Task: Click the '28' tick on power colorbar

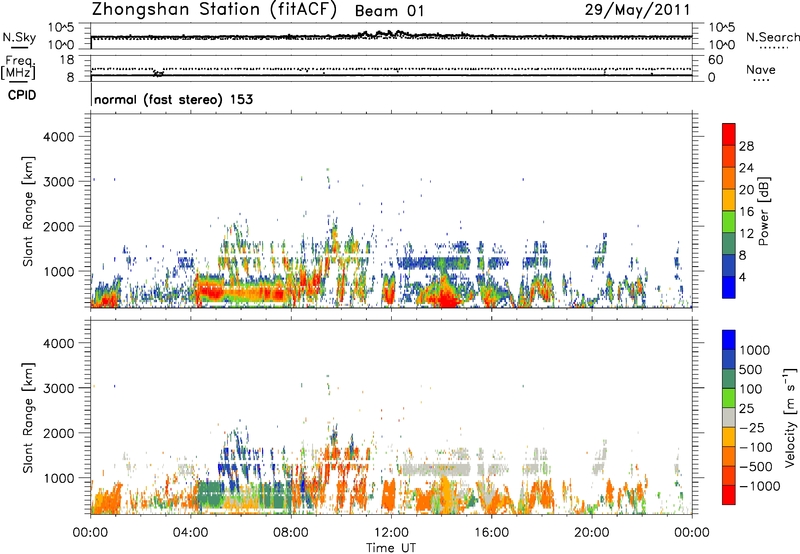Action: (746, 146)
